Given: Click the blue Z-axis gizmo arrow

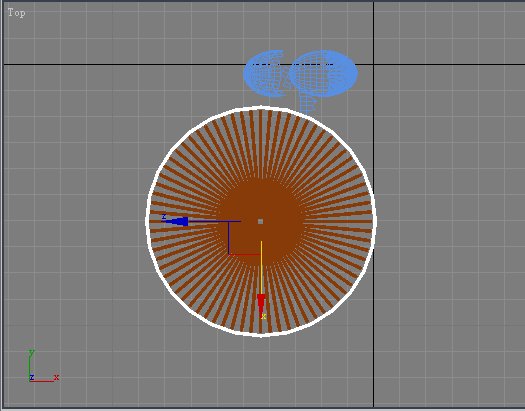Looking at the screenshot, I should 177,221.
